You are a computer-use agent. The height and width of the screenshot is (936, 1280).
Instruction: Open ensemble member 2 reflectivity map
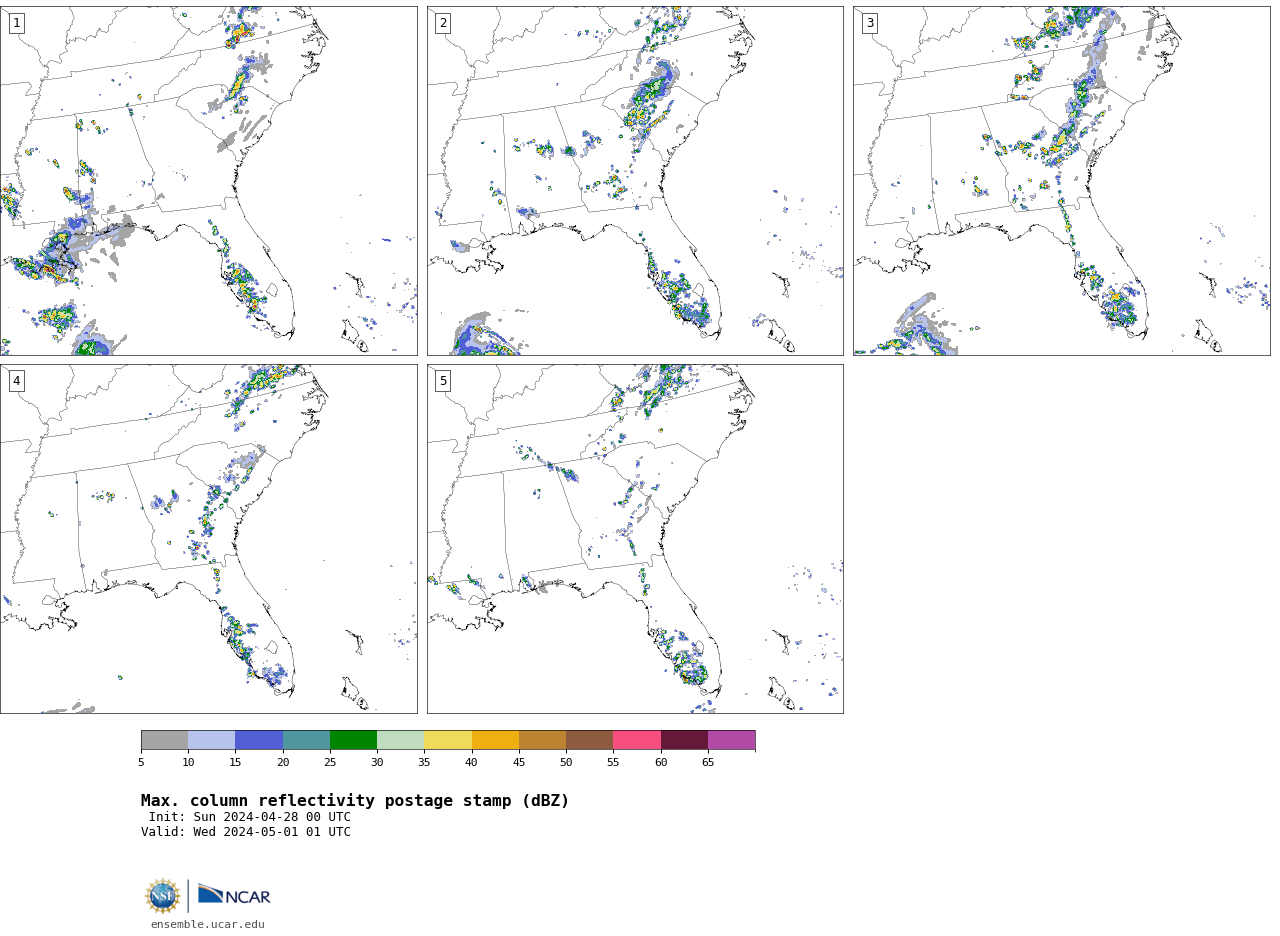tap(635, 181)
